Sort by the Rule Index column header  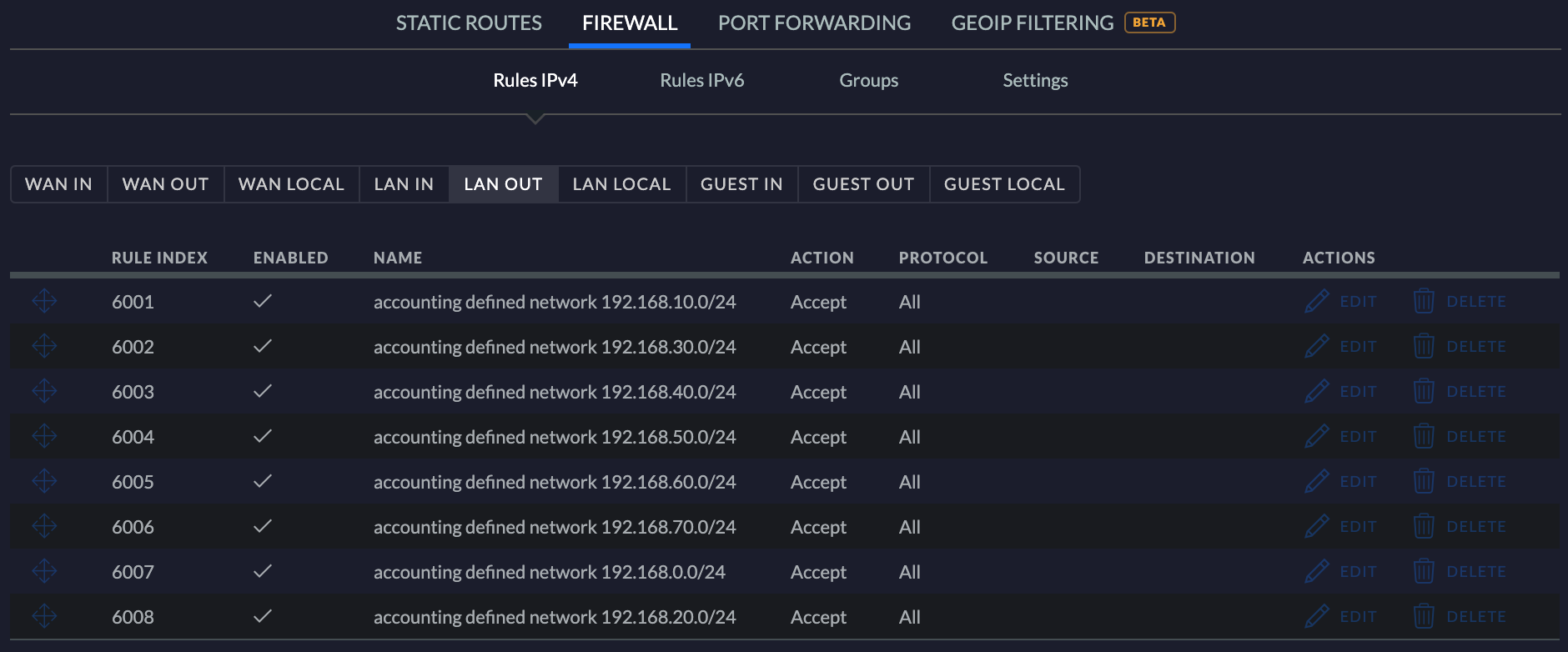click(159, 258)
